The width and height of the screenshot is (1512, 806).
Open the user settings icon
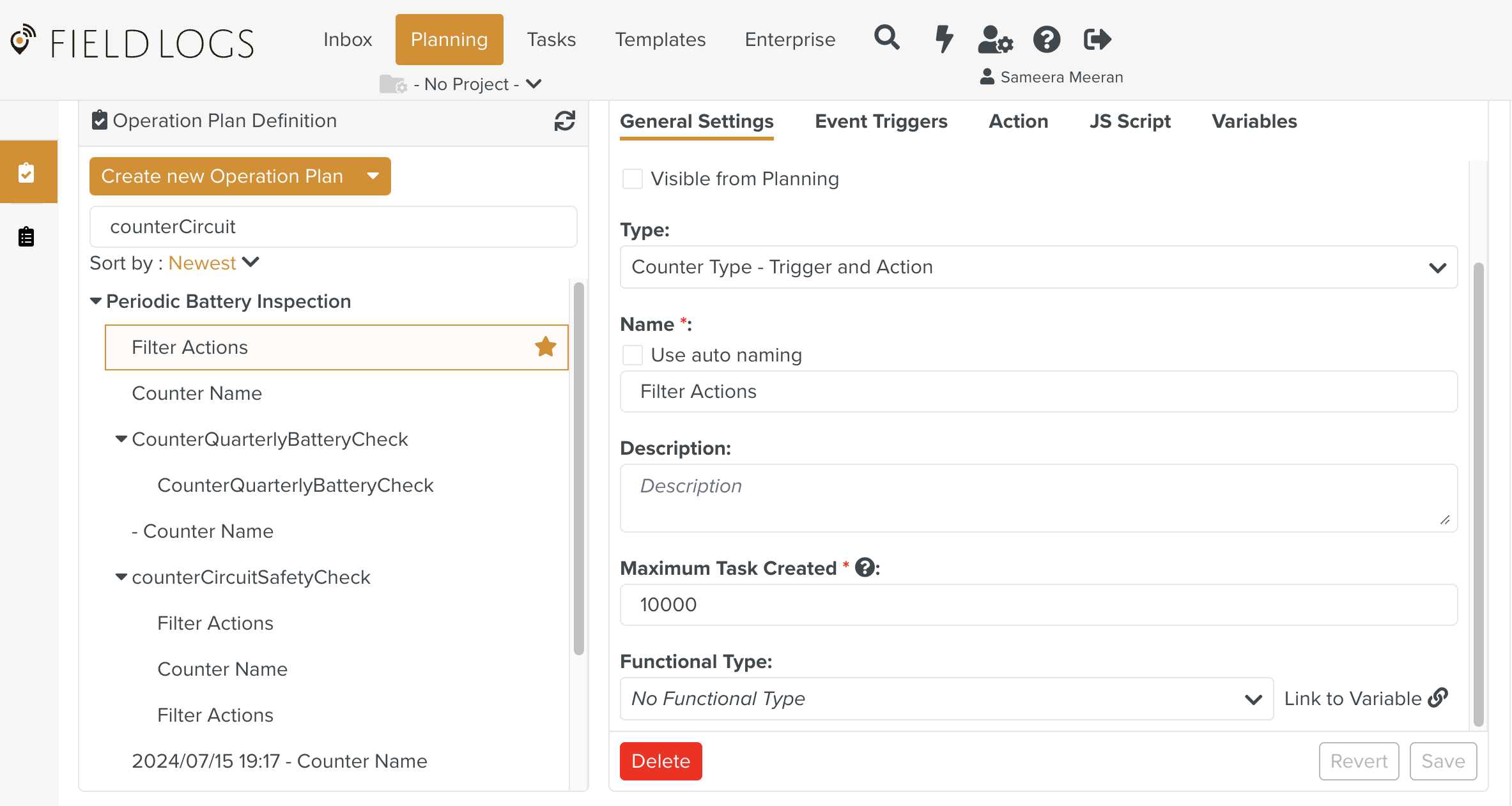995,40
